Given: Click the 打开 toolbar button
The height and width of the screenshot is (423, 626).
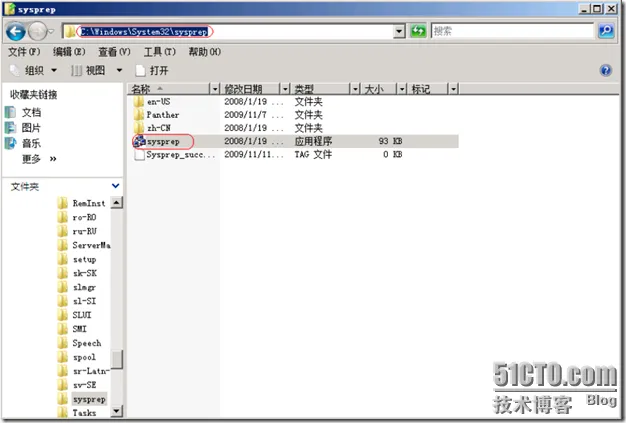Looking at the screenshot, I should click(x=152, y=71).
